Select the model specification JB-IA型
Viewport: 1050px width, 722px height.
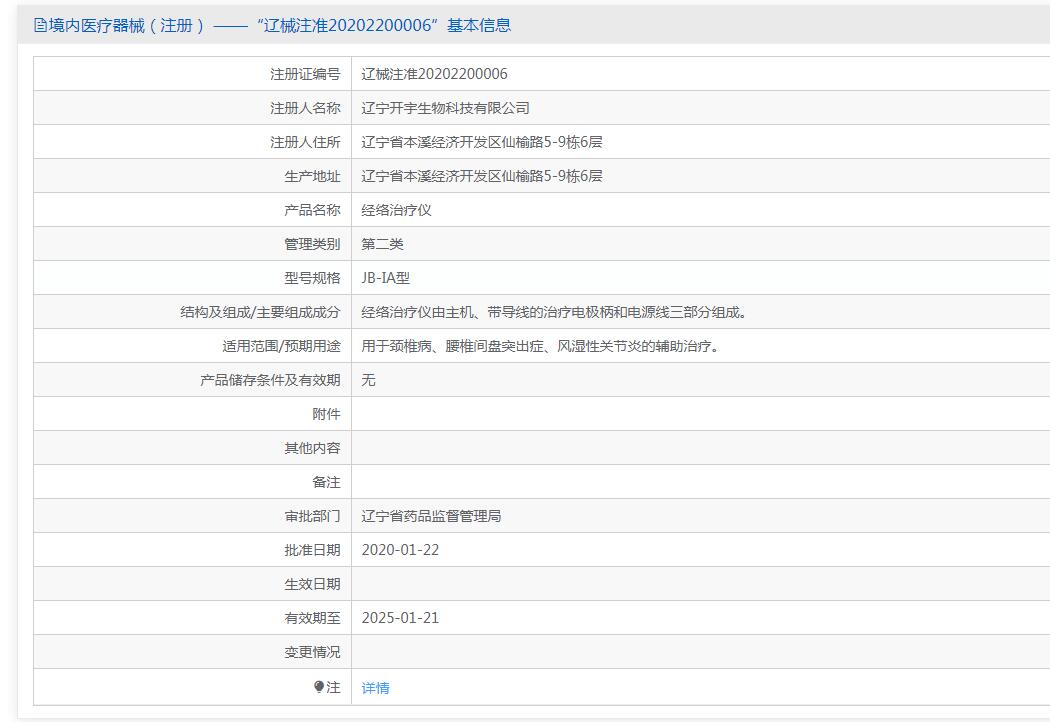[x=386, y=278]
